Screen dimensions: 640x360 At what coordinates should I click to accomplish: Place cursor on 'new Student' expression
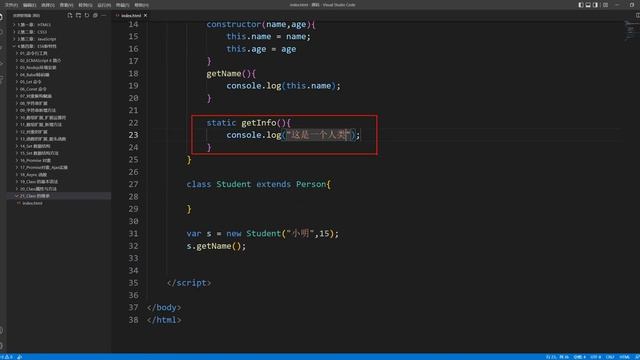pyautogui.click(x=253, y=233)
